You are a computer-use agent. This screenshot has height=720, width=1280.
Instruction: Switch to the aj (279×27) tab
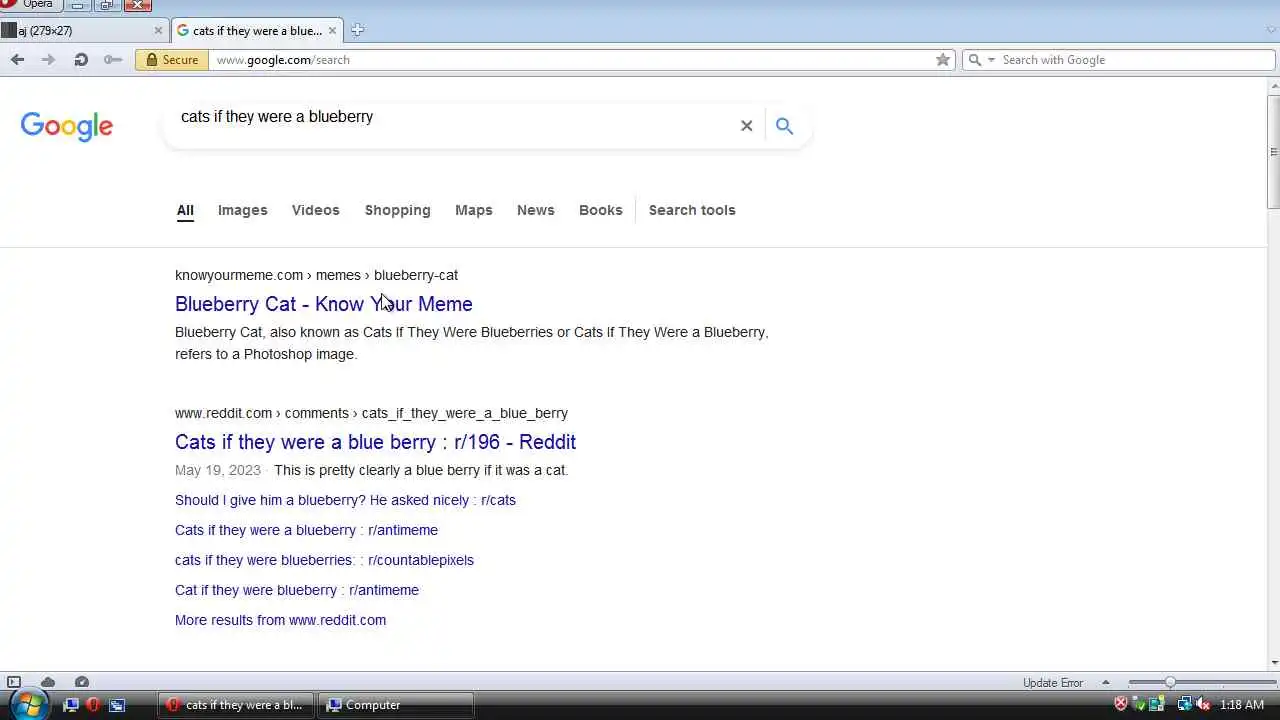[83, 31]
